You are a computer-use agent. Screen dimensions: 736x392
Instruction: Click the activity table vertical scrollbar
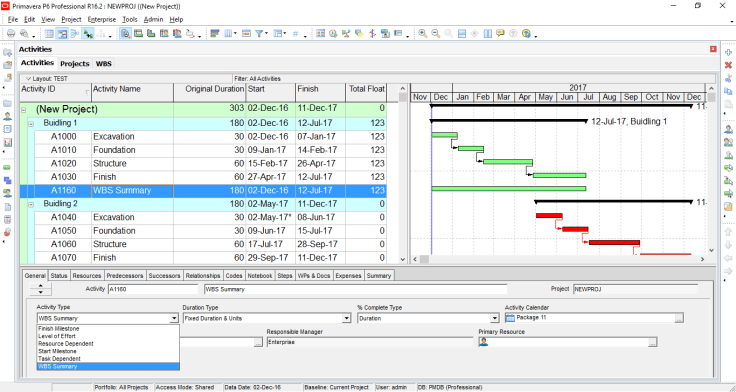pyautogui.click(x=403, y=174)
